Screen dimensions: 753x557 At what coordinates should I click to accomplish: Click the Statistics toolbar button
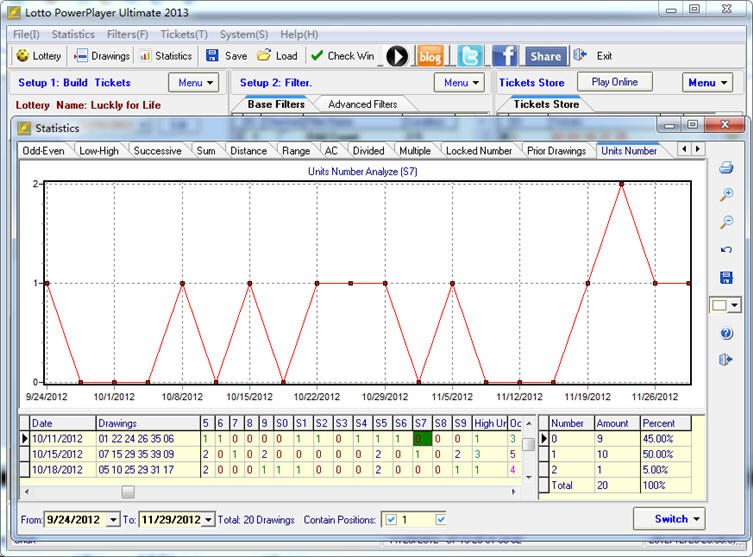click(x=166, y=56)
